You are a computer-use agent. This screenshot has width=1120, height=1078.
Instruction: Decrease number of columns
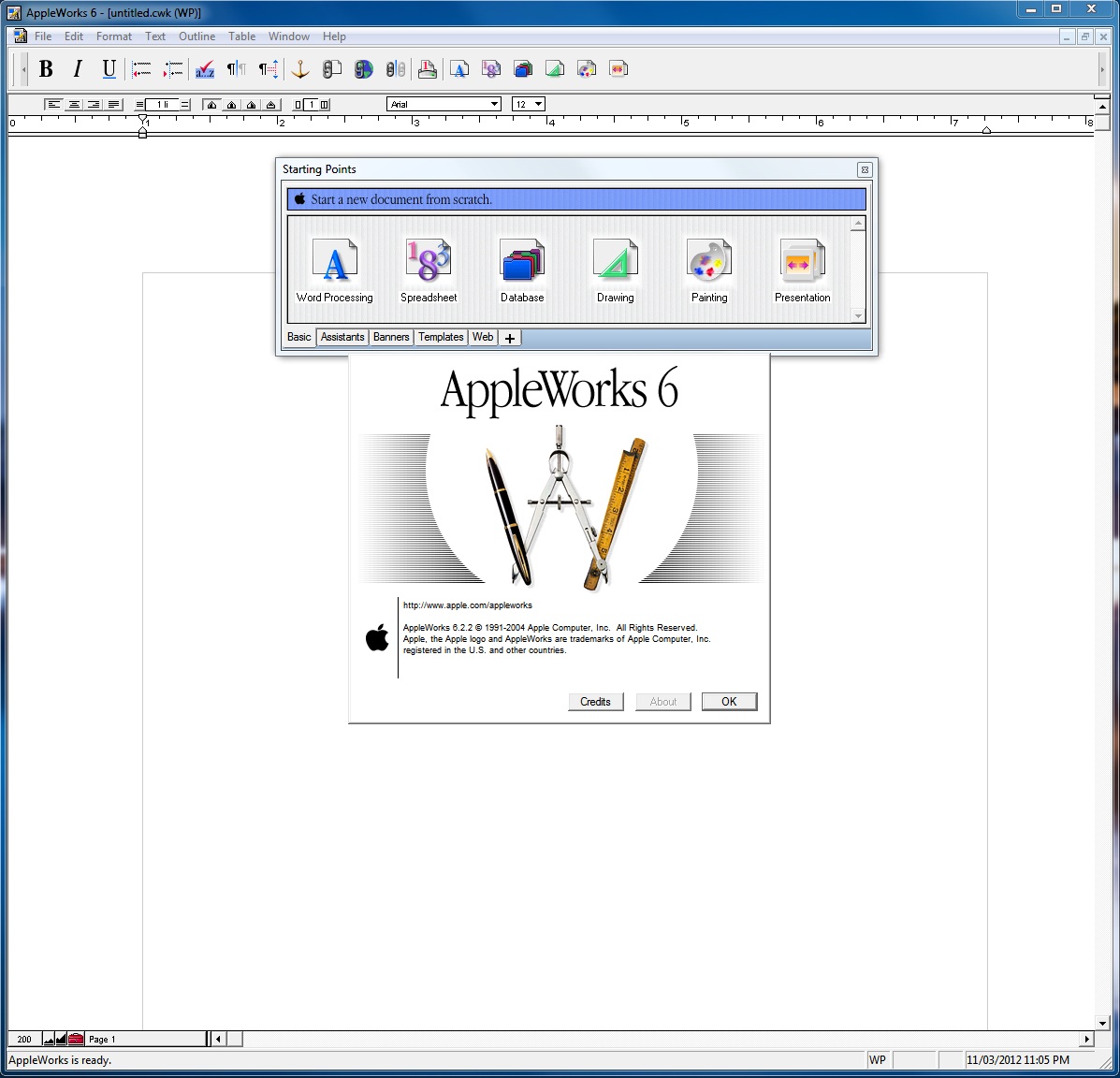298,104
